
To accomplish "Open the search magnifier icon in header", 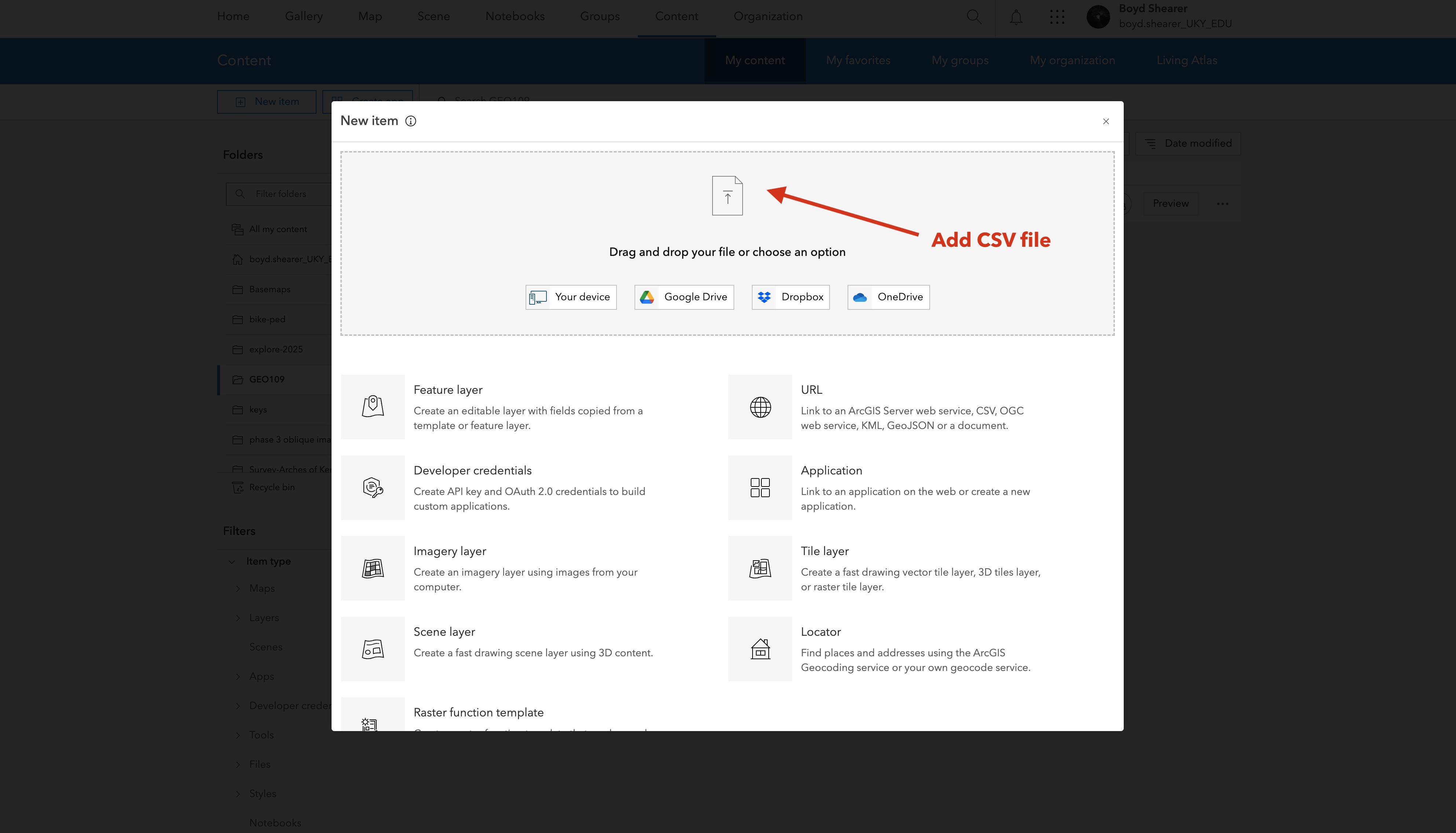I will 974,16.
